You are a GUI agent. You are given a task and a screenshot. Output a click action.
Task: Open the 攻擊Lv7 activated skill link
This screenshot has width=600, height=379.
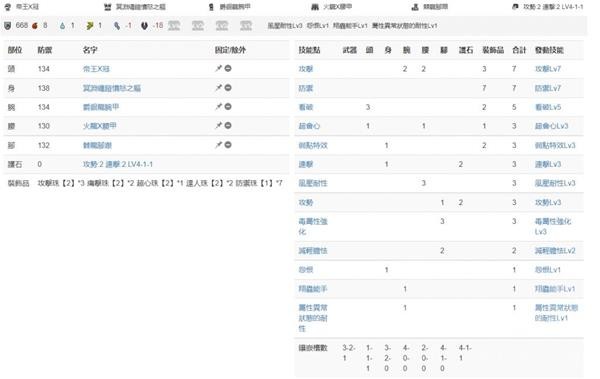pos(548,69)
